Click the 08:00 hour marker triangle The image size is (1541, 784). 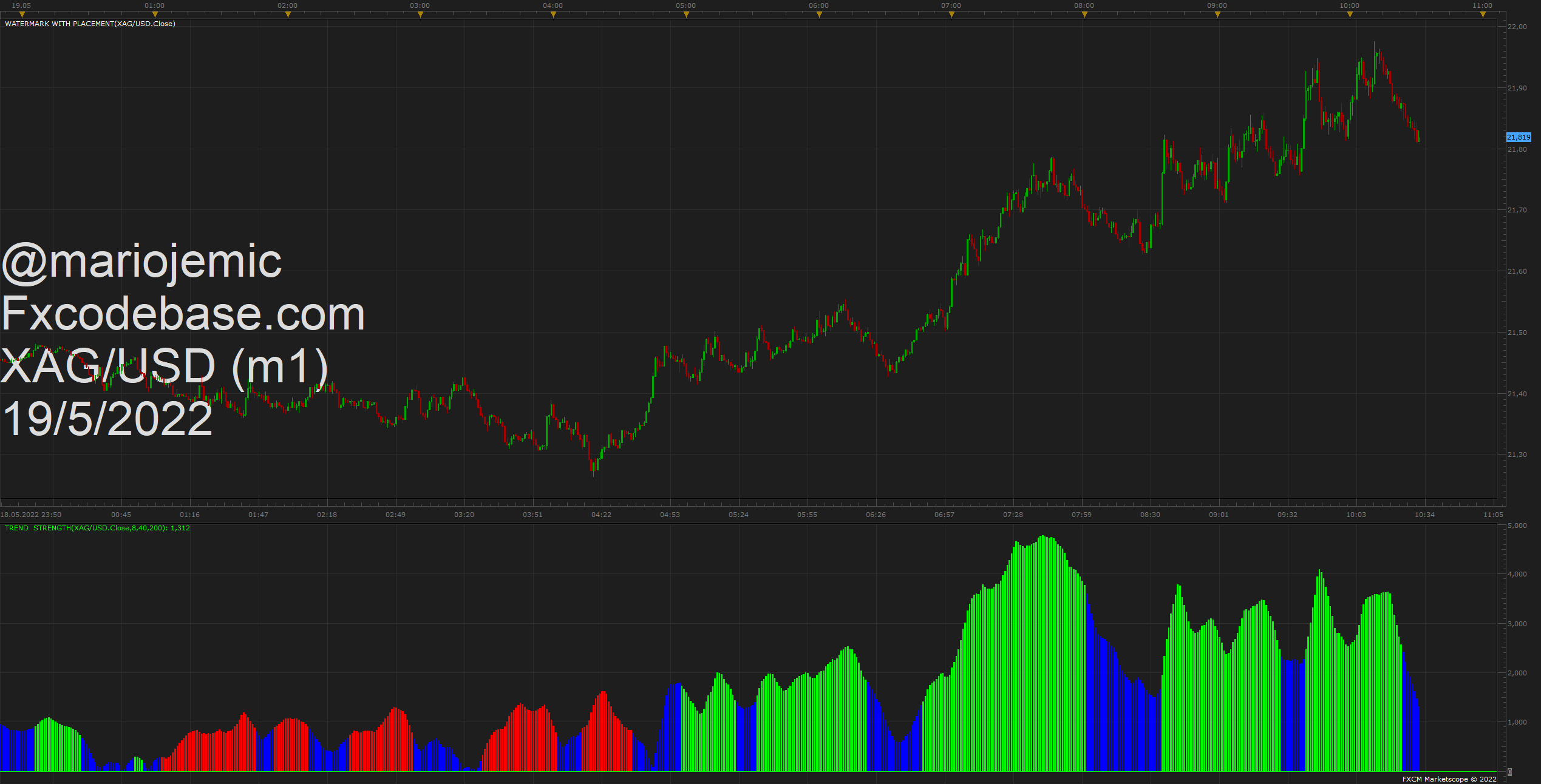click(1084, 15)
